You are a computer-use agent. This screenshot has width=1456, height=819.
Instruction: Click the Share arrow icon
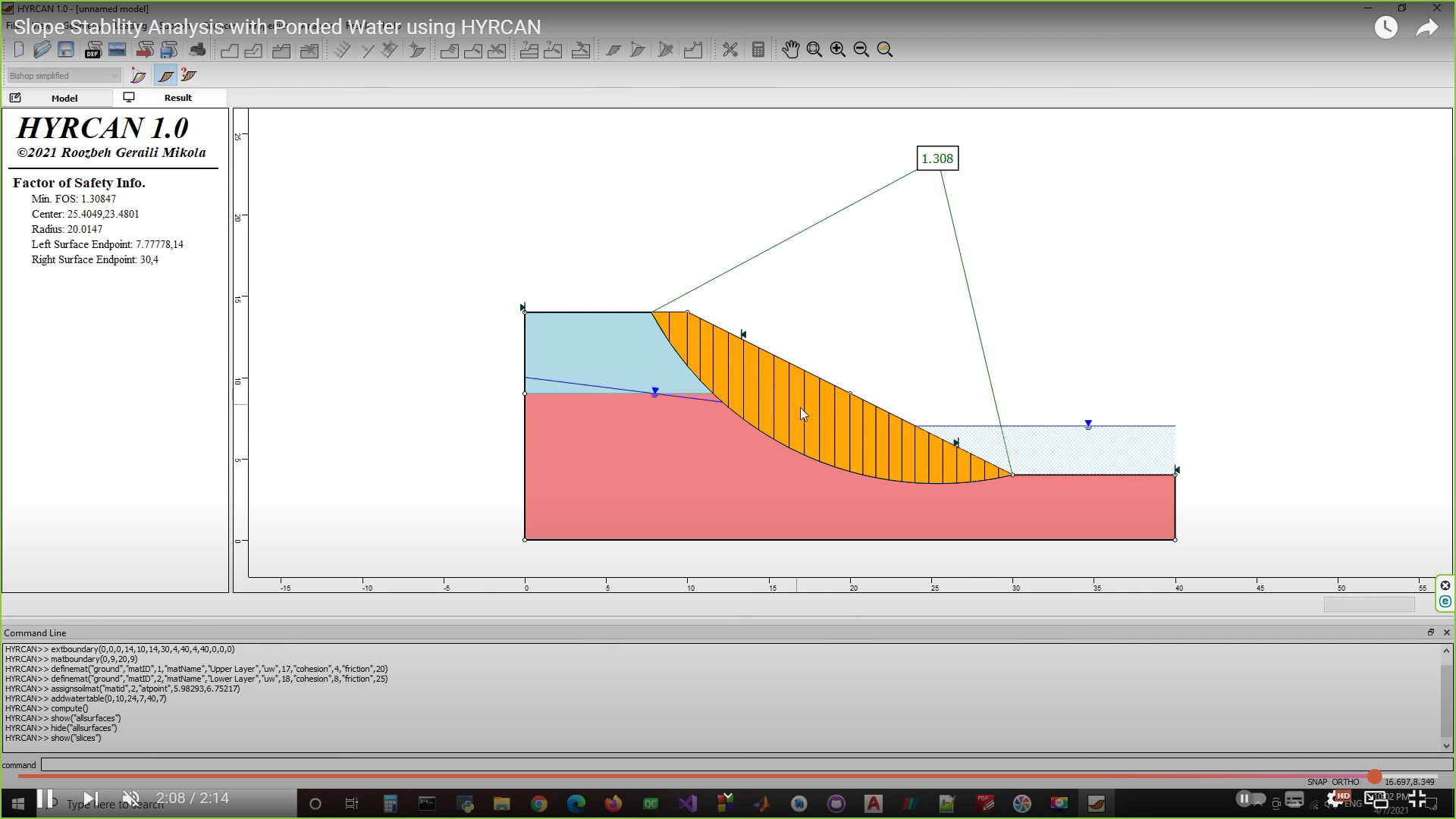tap(1427, 28)
